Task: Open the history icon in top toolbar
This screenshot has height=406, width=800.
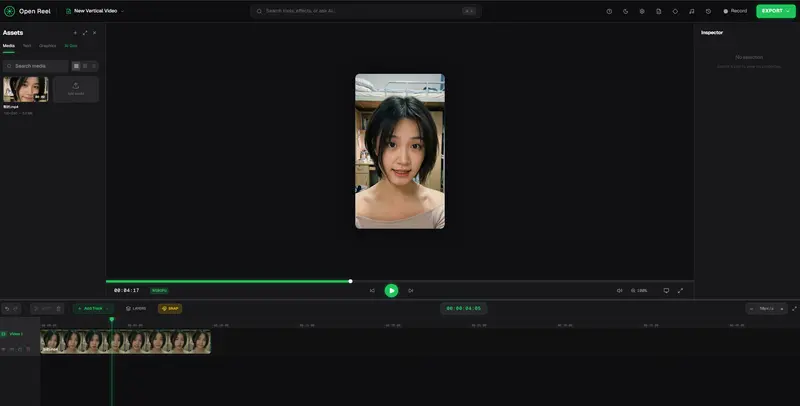Action: 708,11
